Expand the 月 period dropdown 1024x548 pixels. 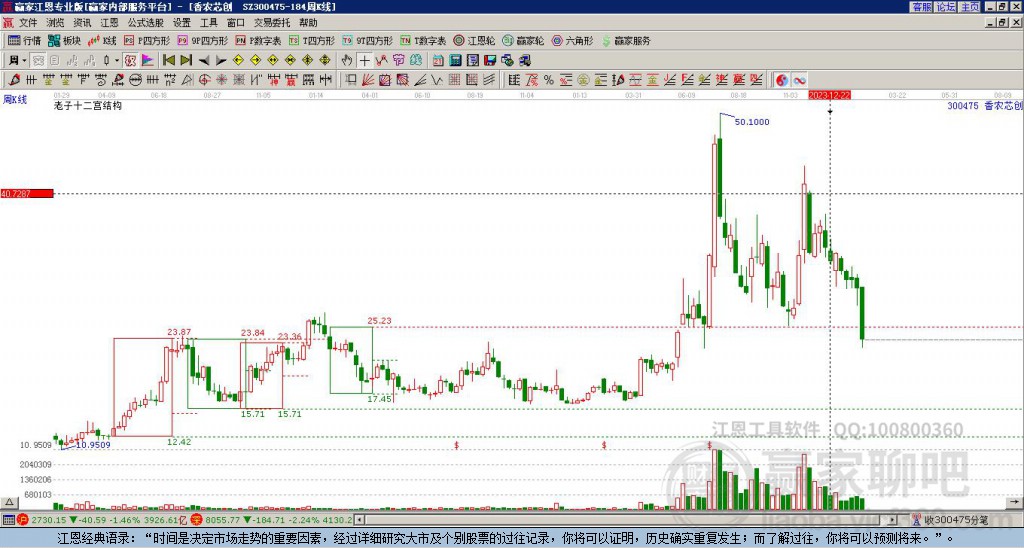(x=17, y=61)
